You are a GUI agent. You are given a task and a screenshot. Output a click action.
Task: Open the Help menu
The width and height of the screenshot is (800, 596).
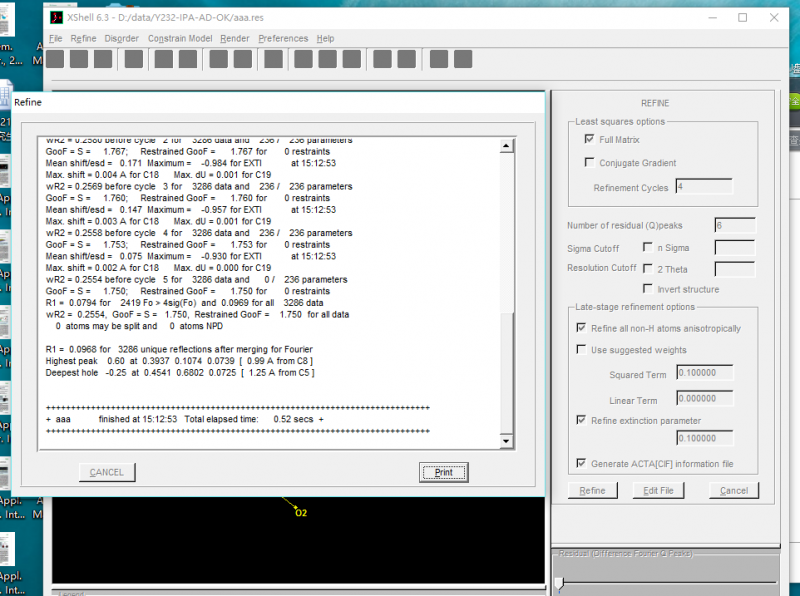325,38
